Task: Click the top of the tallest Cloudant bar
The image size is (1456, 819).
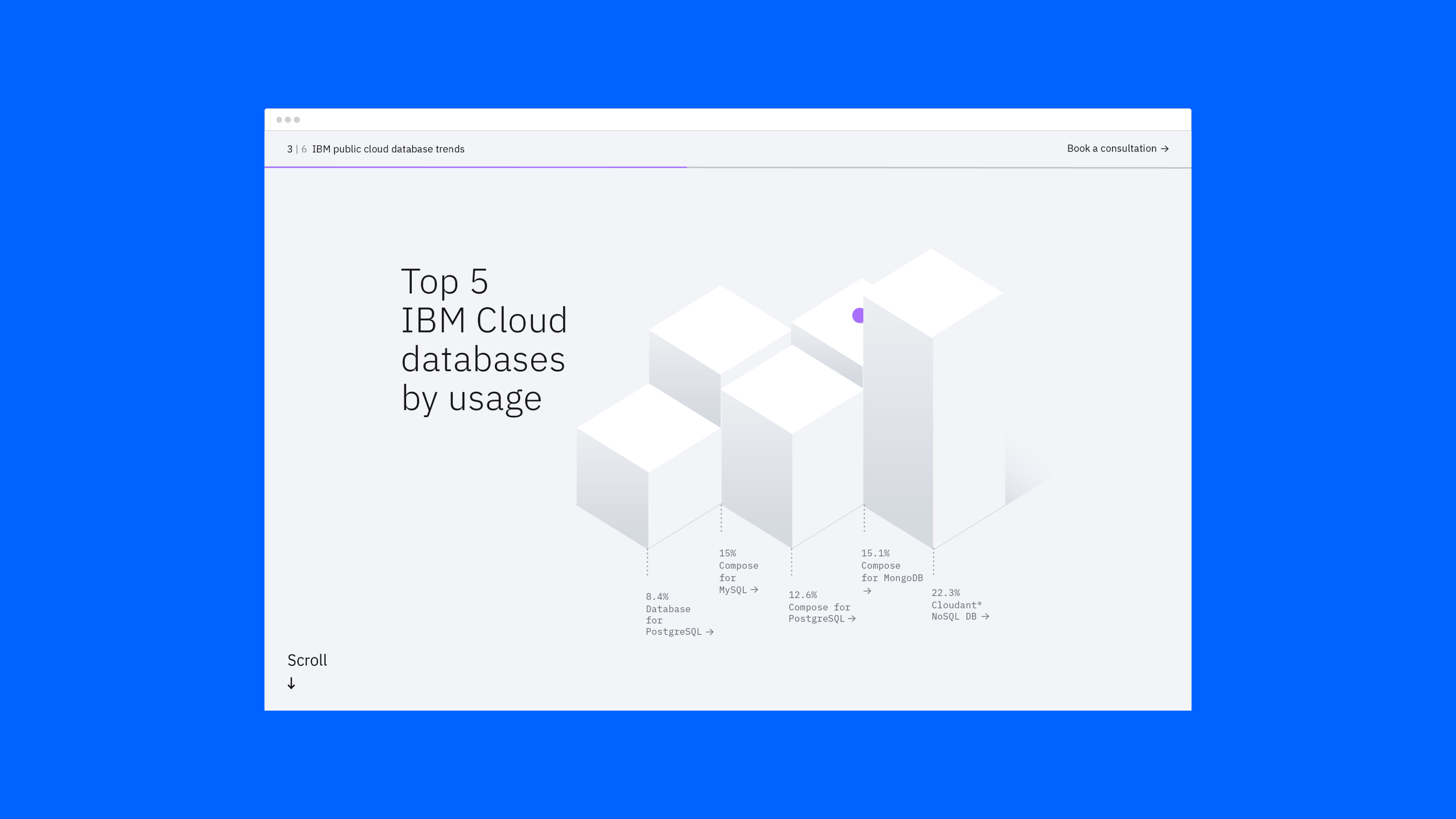Action: click(x=932, y=293)
